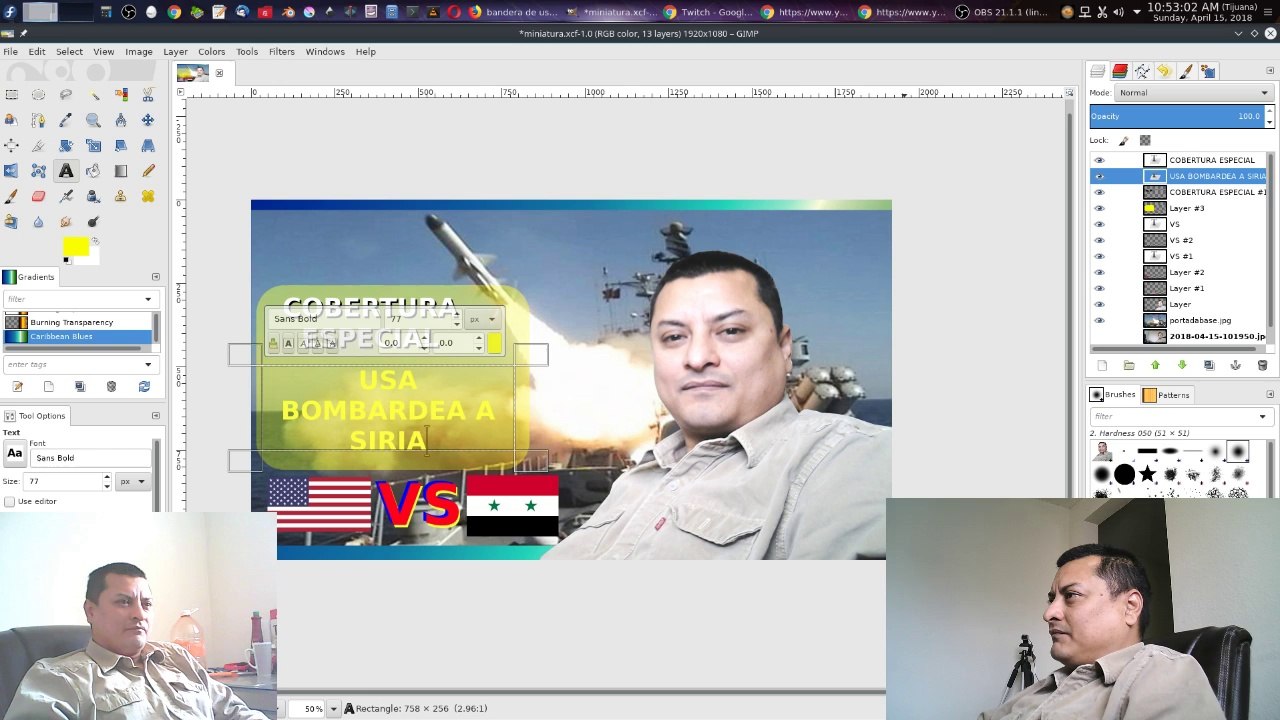
Task: Open the layer Mode dropdown
Action: [x=1193, y=93]
